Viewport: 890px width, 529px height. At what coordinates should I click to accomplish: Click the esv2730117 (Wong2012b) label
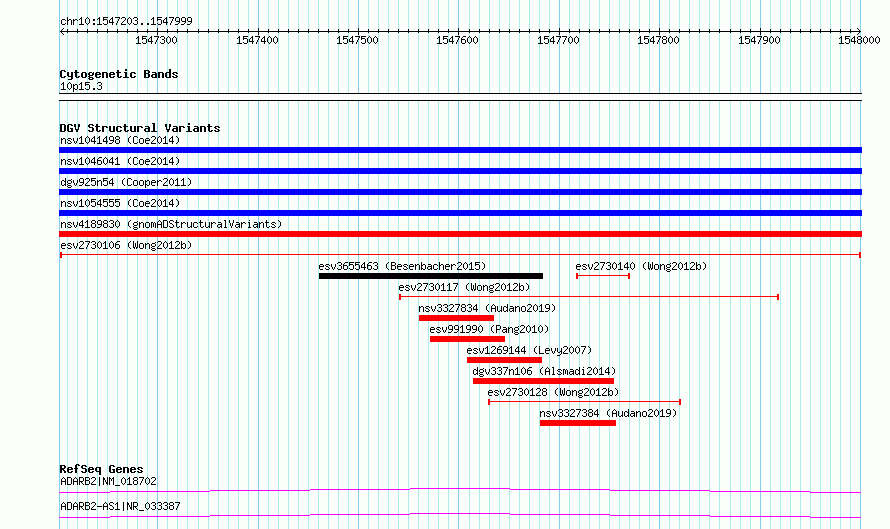[464, 287]
